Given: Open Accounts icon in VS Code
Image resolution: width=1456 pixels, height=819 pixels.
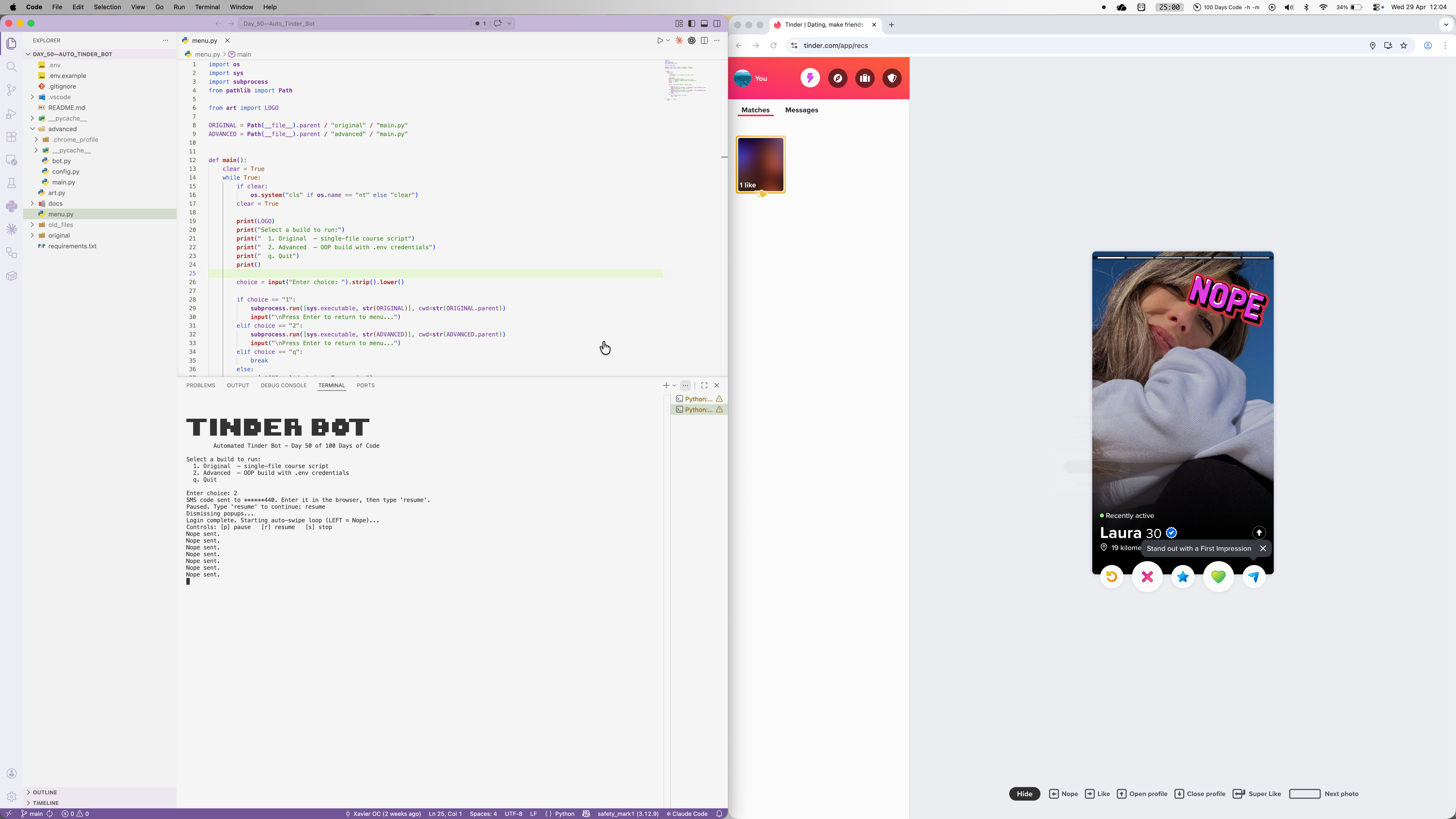Looking at the screenshot, I should [11, 773].
